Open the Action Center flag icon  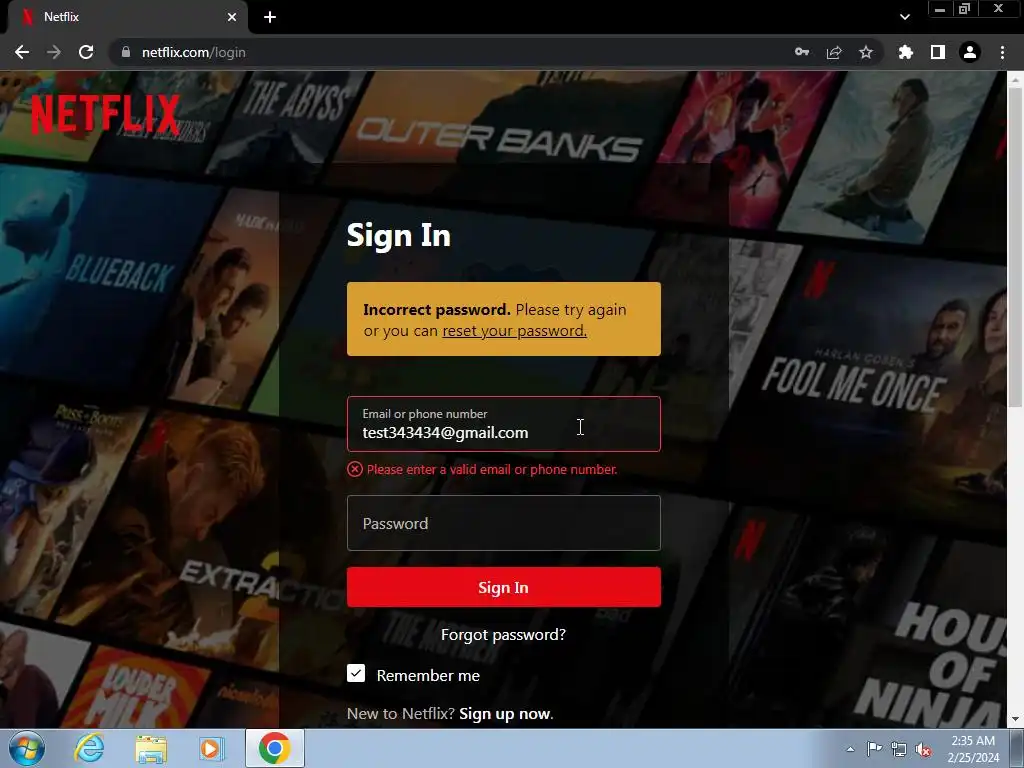coord(874,748)
